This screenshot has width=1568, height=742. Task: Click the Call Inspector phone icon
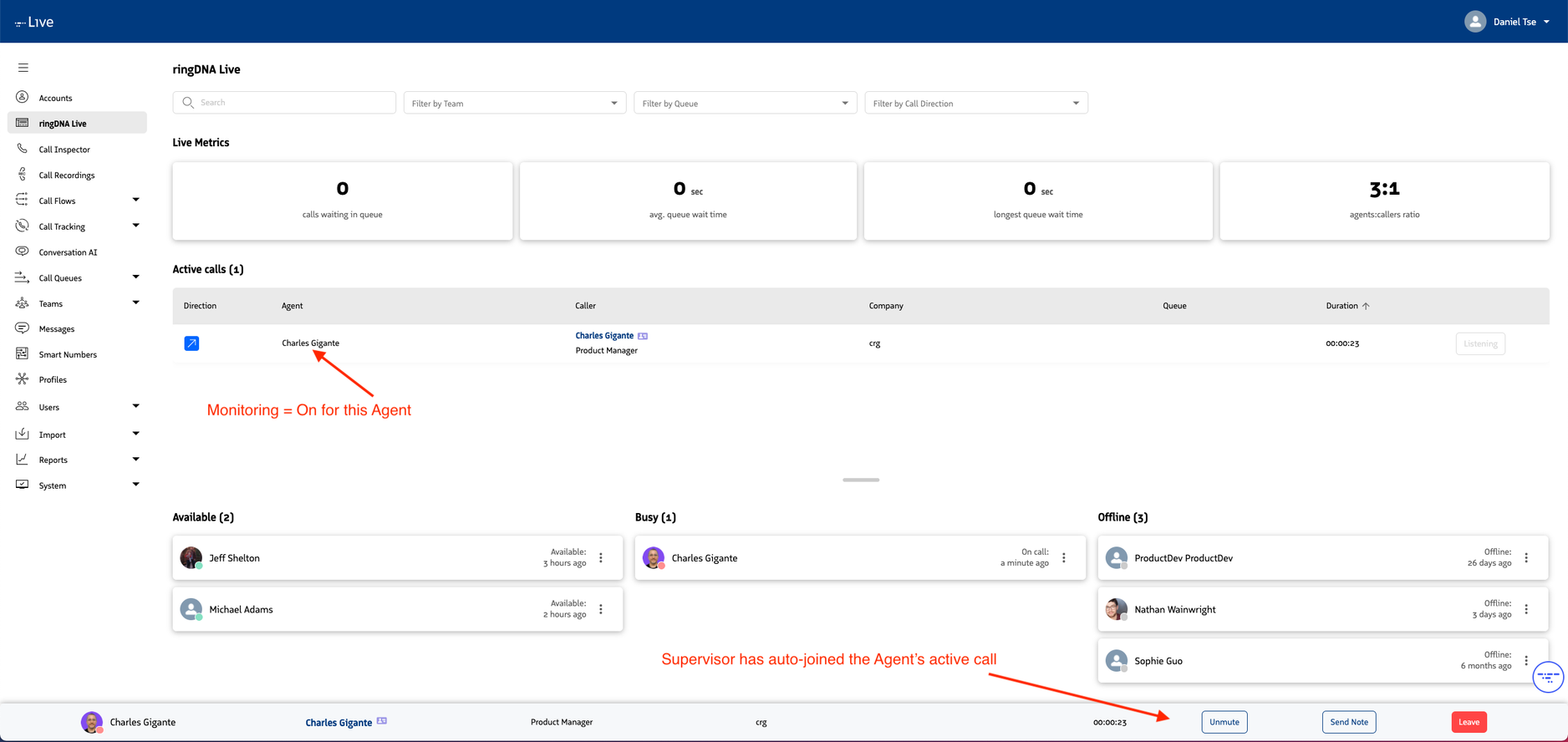pyautogui.click(x=23, y=149)
